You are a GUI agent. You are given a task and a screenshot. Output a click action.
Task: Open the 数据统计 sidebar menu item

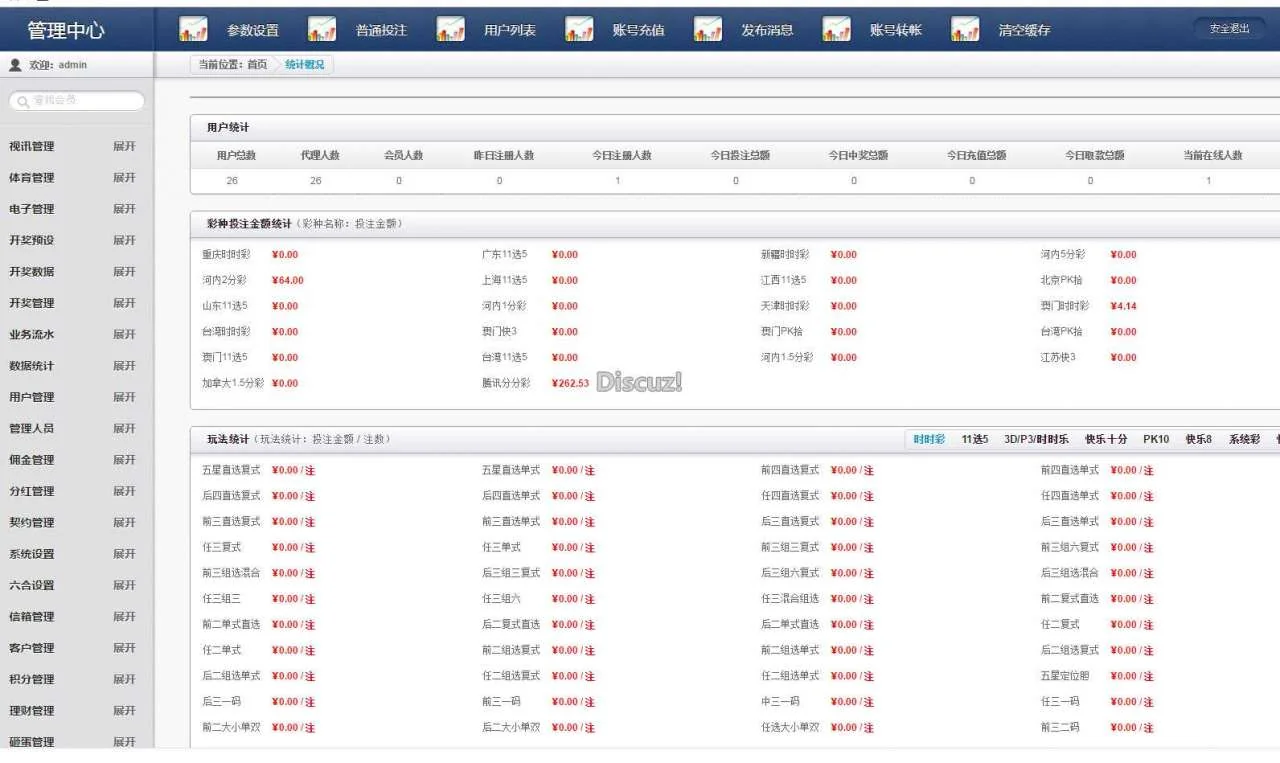32,366
